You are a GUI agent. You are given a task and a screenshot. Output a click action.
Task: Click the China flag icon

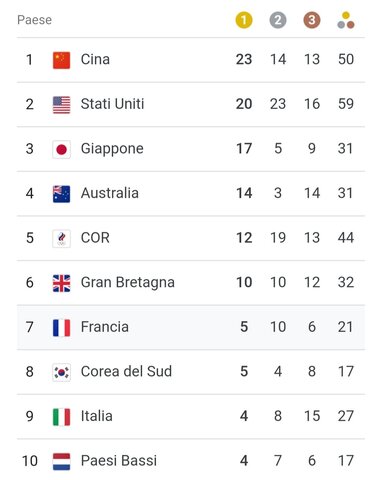62,60
